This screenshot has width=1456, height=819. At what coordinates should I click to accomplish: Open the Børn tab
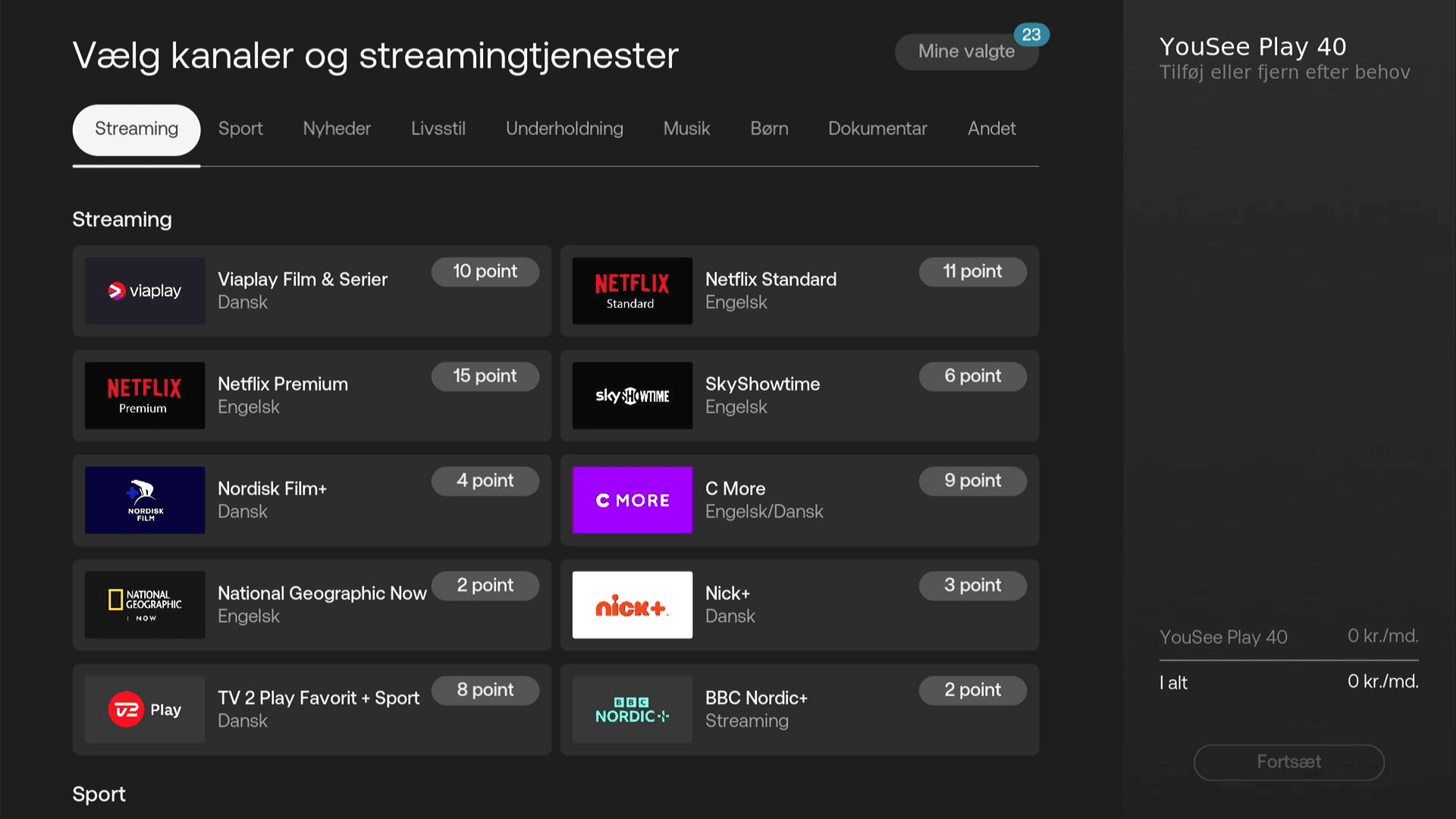(x=769, y=129)
